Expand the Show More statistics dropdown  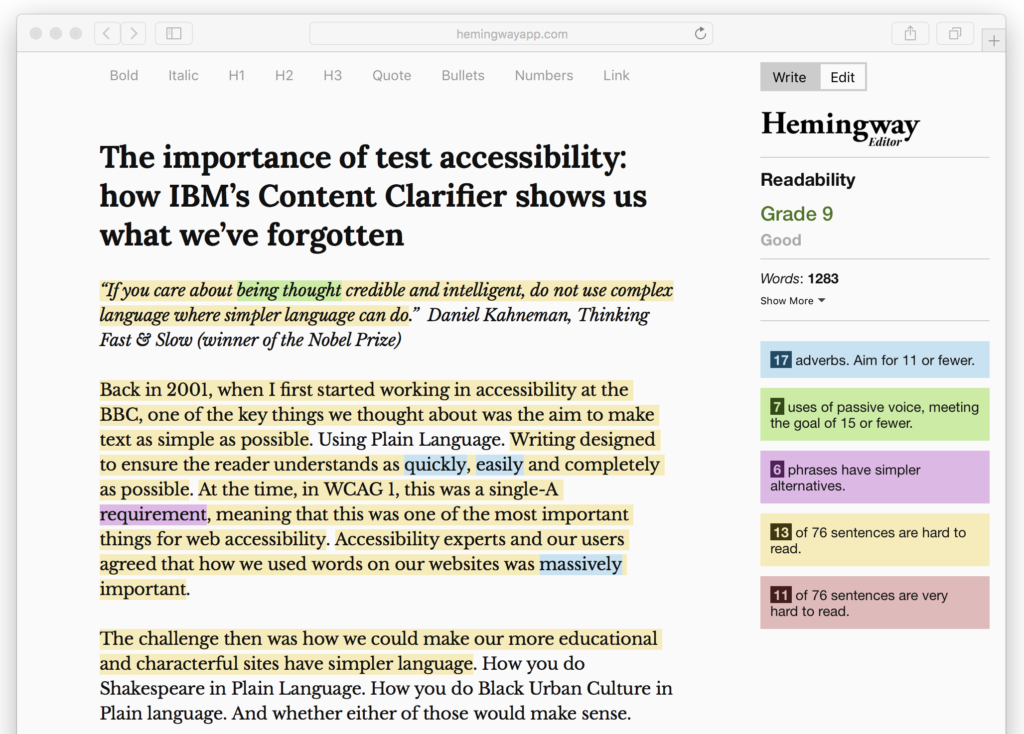coord(792,301)
